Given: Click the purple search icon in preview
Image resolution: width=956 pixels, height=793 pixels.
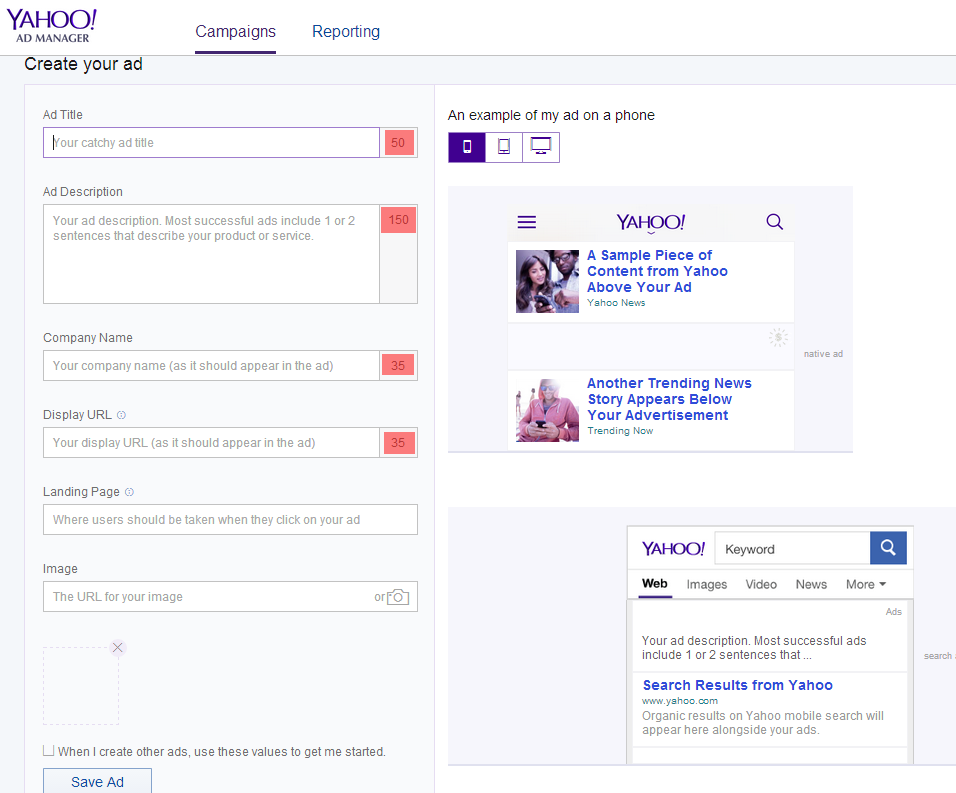Looking at the screenshot, I should pyautogui.click(x=774, y=221).
